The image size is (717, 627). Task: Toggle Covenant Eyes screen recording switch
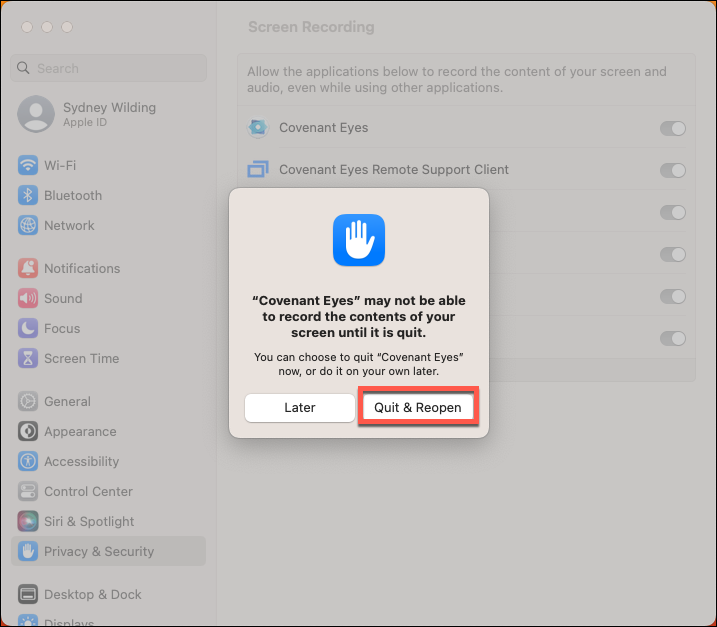pyautogui.click(x=673, y=129)
